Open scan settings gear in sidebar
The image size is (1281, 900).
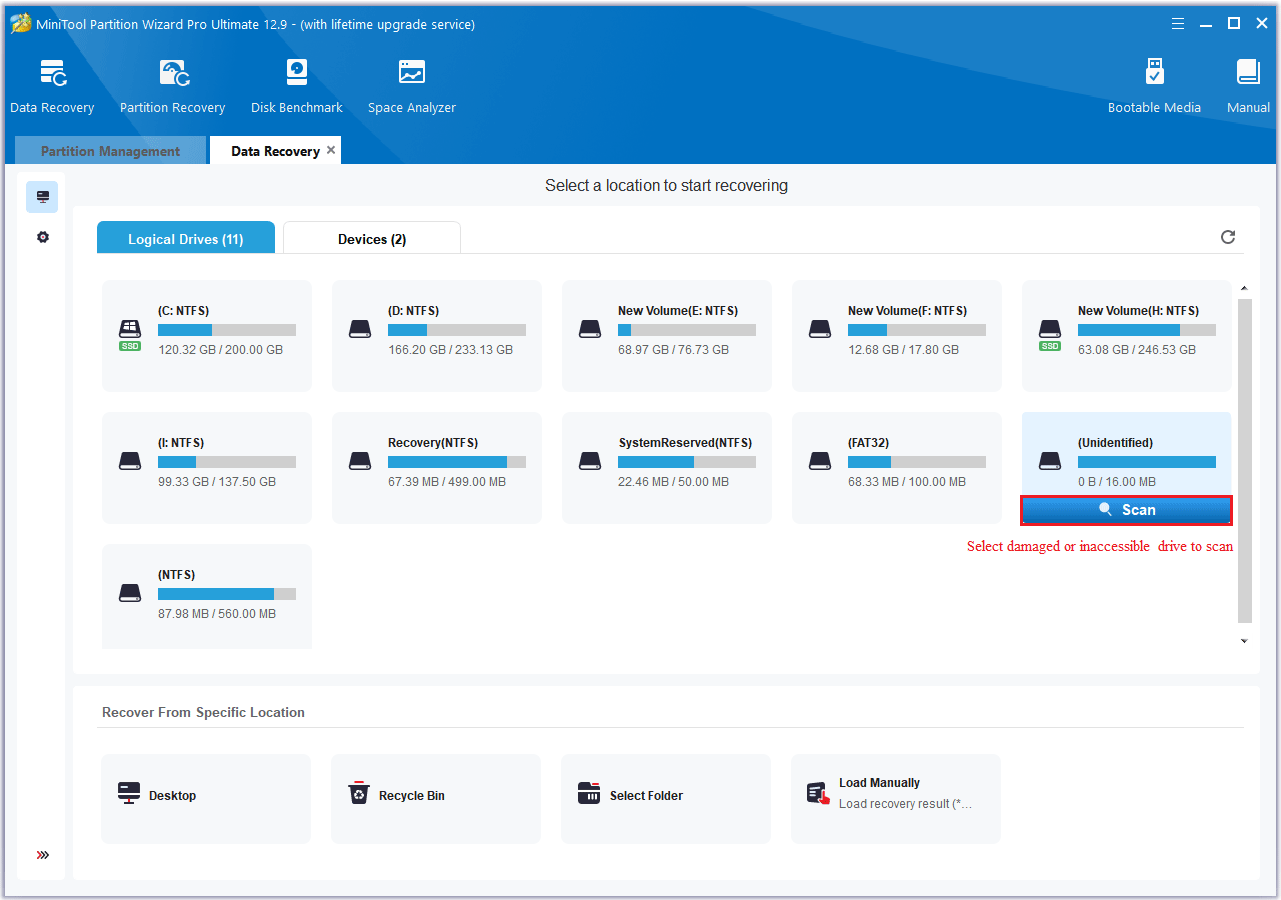43,238
